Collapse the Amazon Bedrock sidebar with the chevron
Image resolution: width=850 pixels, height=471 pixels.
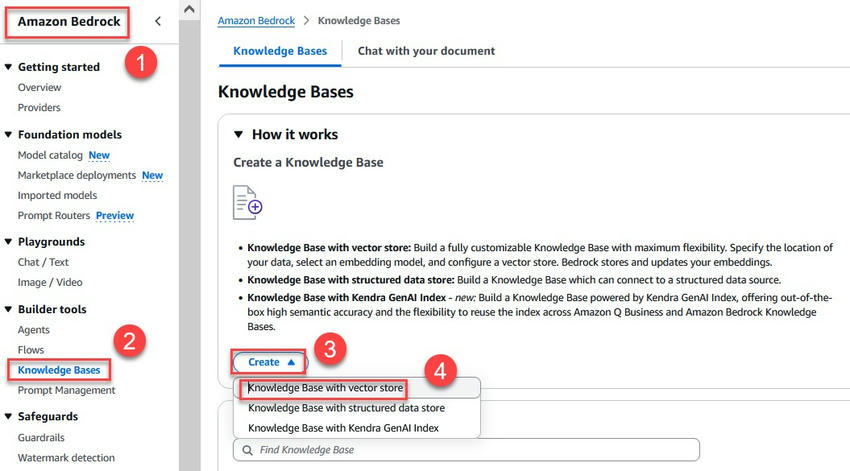[158, 21]
